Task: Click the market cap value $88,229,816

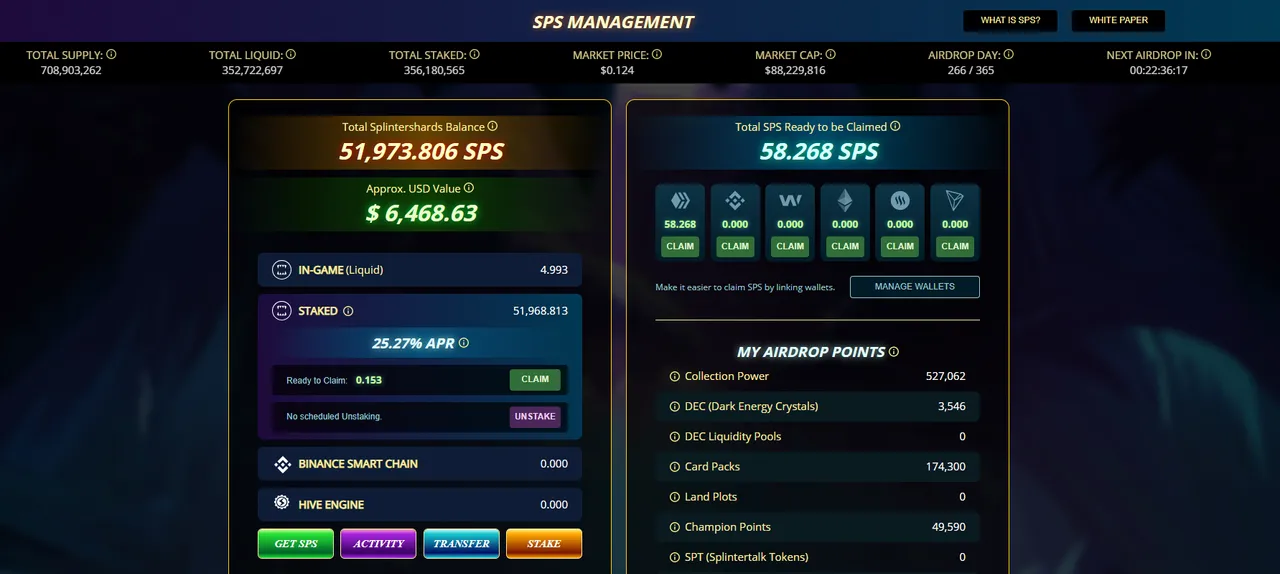Action: point(796,70)
